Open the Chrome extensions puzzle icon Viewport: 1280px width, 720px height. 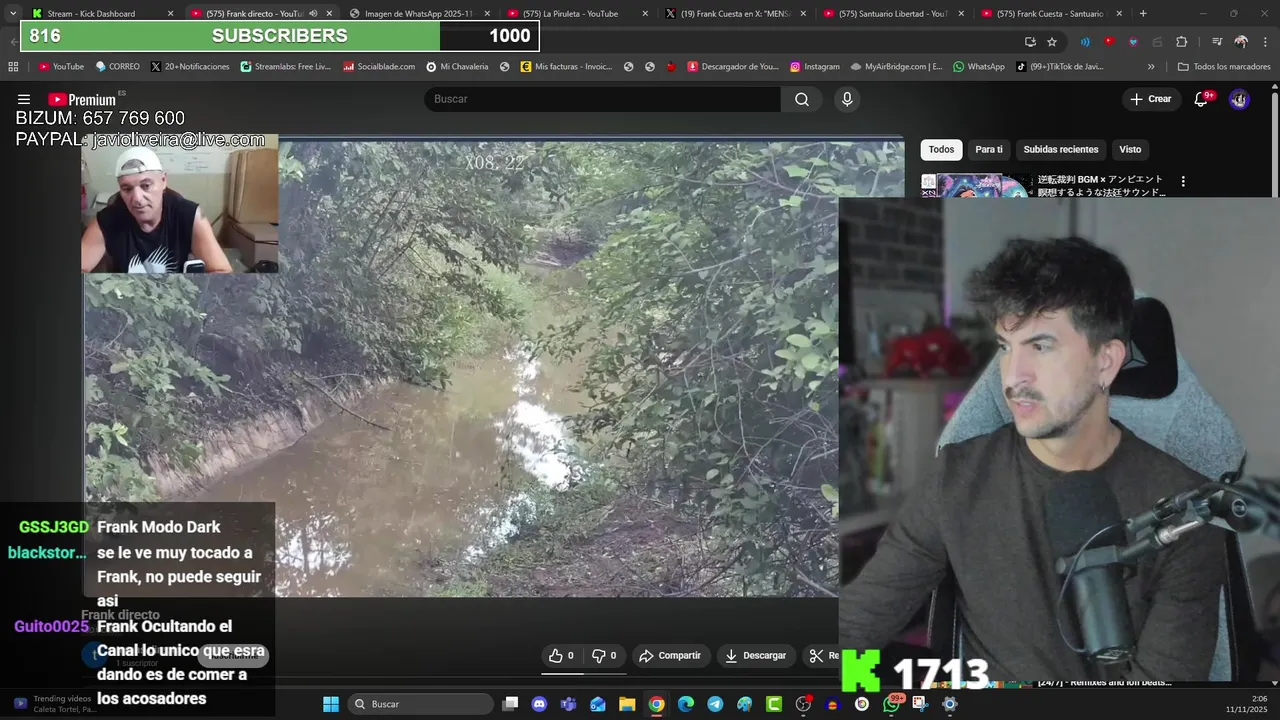[1181, 42]
